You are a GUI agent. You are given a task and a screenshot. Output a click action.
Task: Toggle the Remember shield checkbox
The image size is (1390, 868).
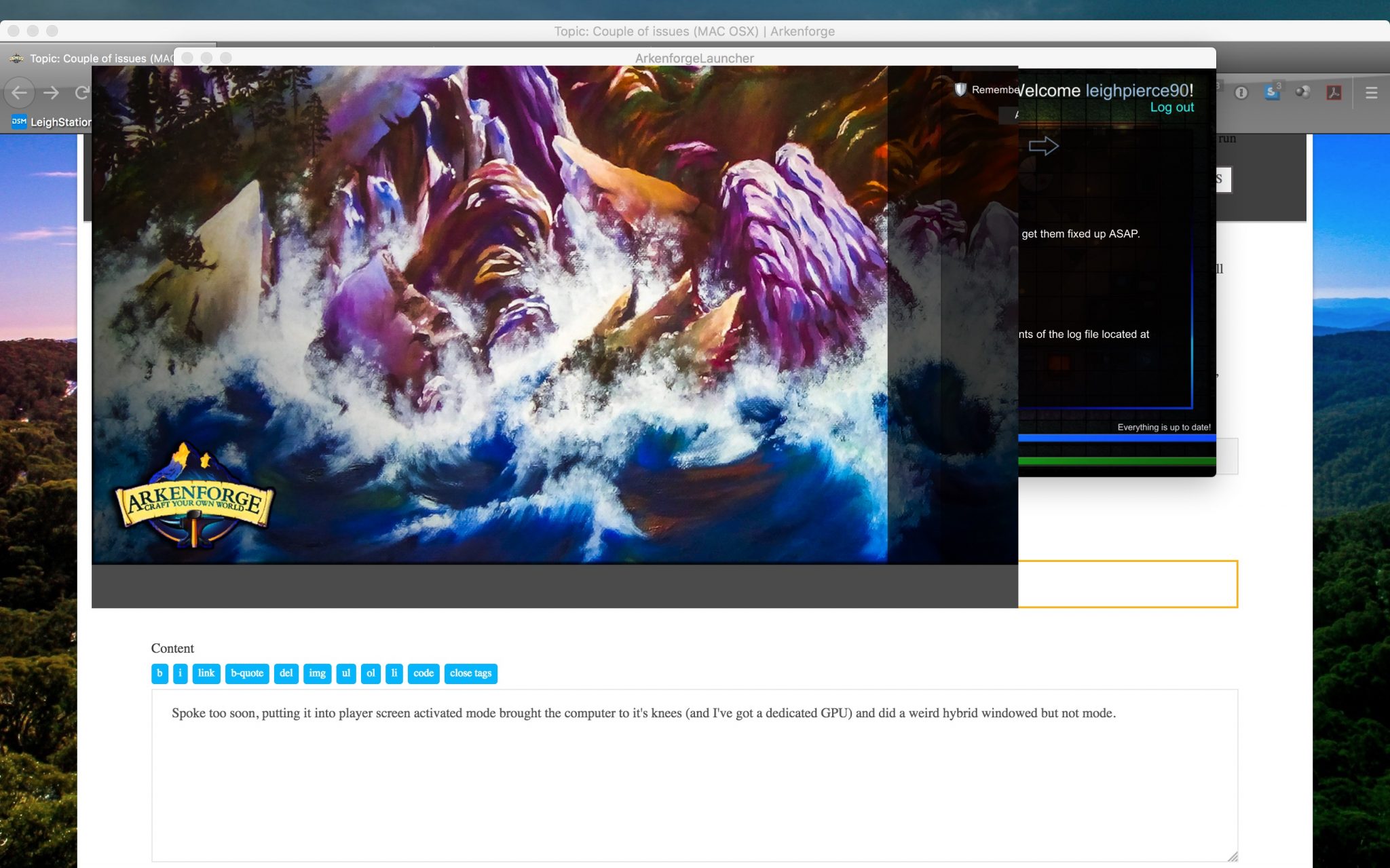pyautogui.click(x=960, y=90)
